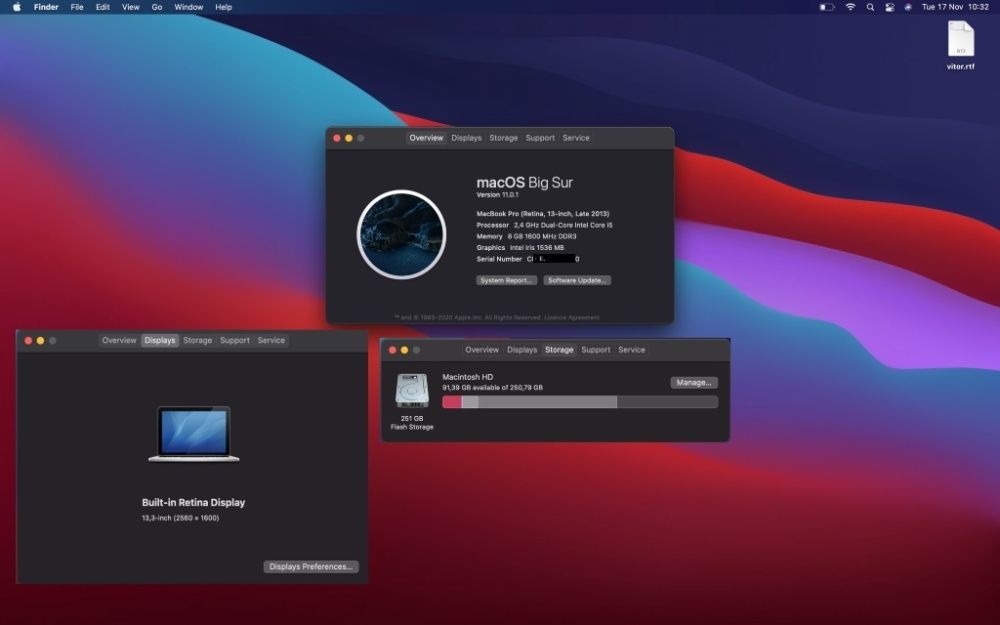Click the battery status icon in menu bar
Viewport: 1000px width, 625px height.
(827, 7)
